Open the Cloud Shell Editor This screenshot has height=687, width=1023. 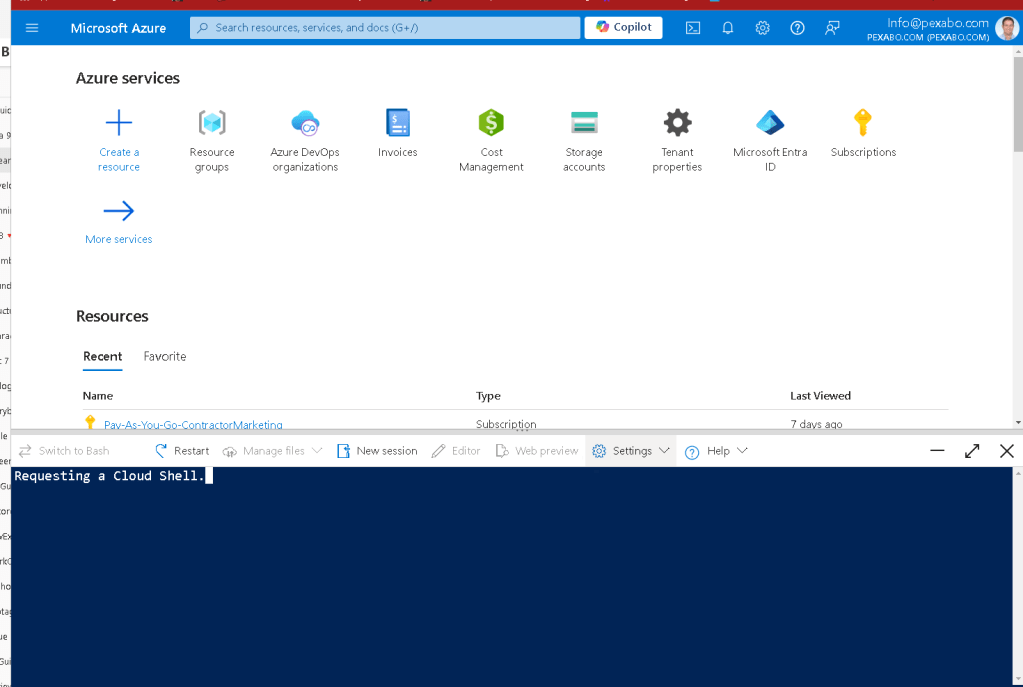click(x=456, y=451)
